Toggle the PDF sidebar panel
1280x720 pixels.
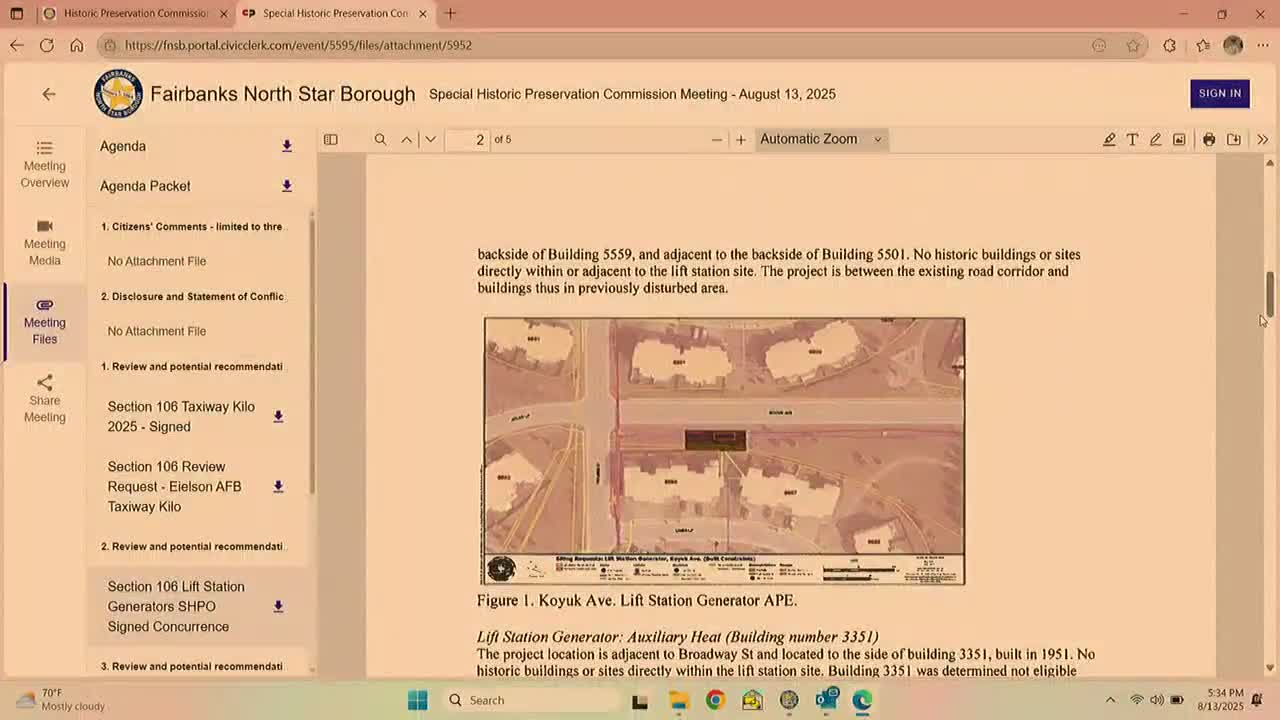[330, 140]
